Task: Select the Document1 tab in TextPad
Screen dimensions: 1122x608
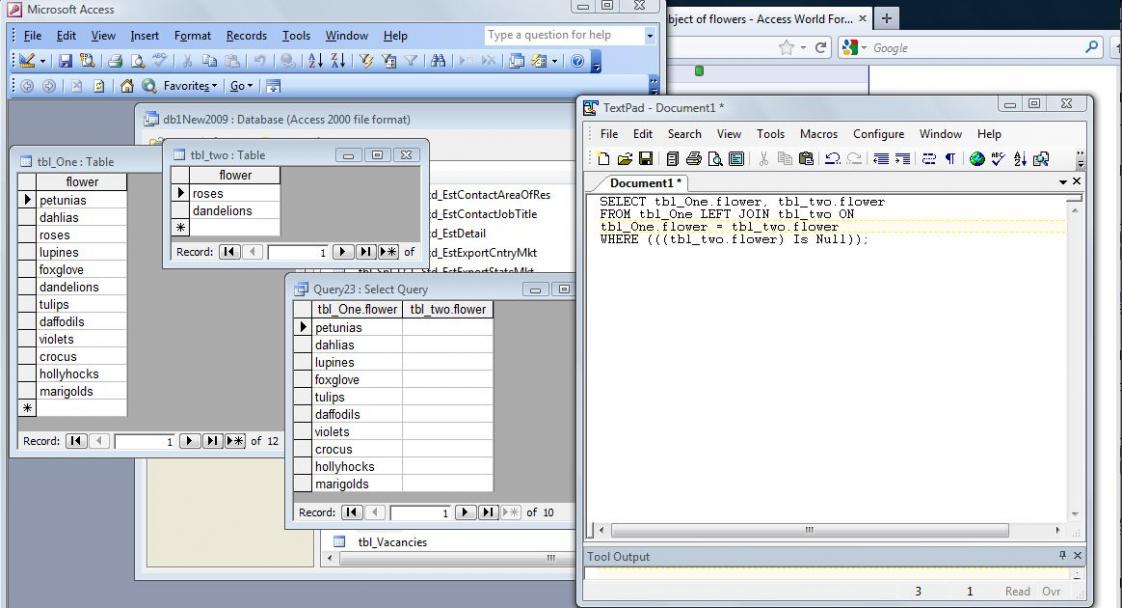Action: [x=643, y=183]
